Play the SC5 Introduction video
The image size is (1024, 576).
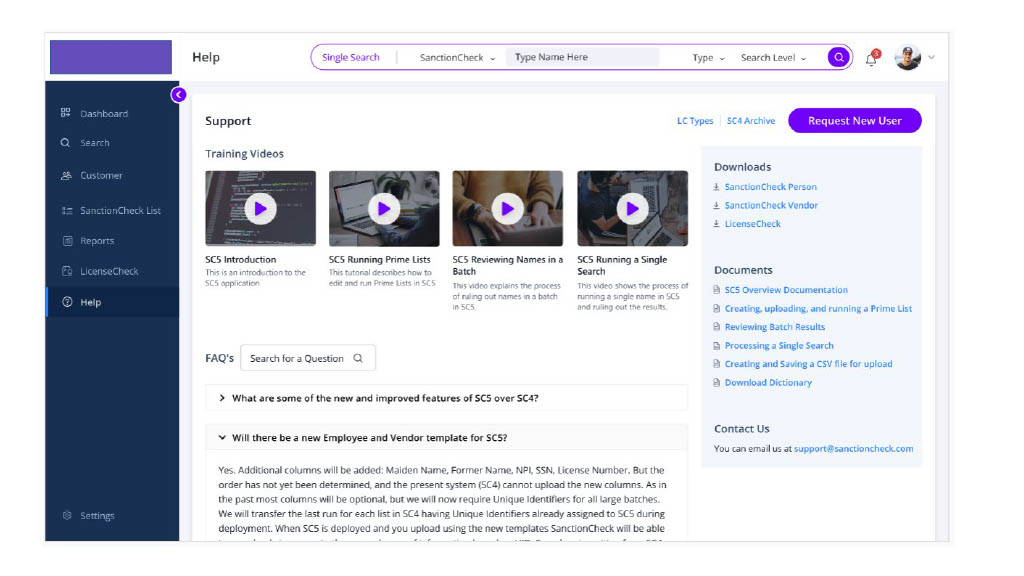261,209
